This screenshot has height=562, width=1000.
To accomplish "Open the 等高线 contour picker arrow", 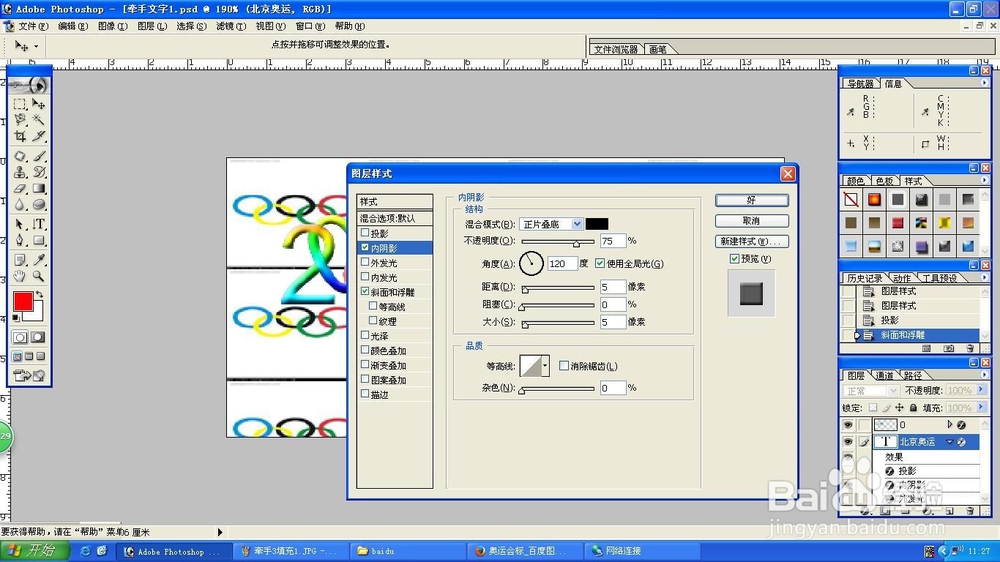I will [545, 366].
